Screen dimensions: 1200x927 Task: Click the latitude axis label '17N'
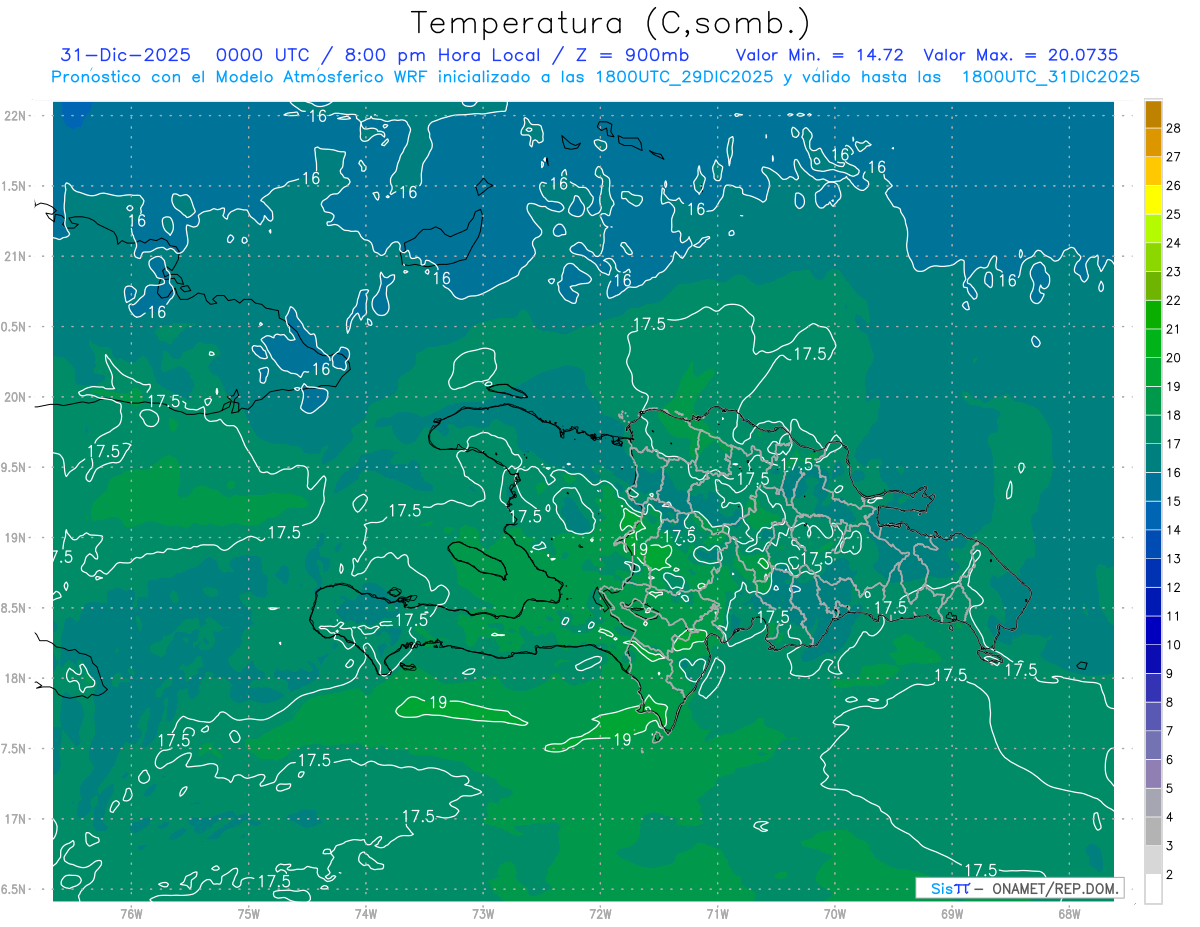(15, 819)
